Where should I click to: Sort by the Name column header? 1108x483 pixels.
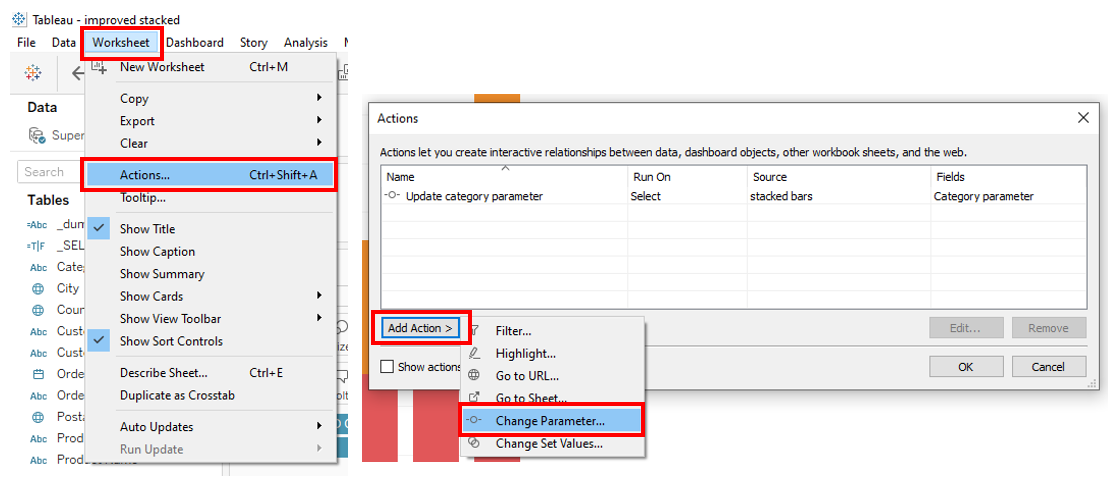click(x=504, y=177)
